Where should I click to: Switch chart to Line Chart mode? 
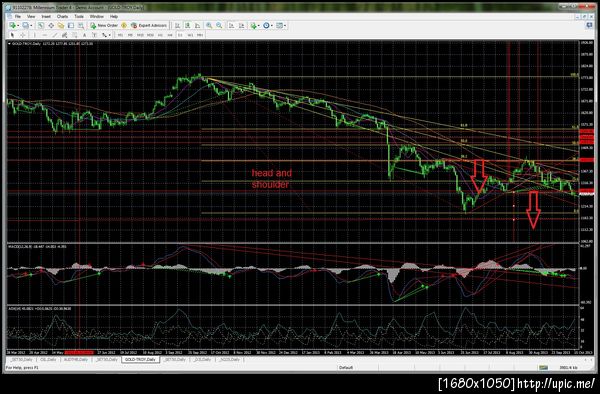click(197, 25)
